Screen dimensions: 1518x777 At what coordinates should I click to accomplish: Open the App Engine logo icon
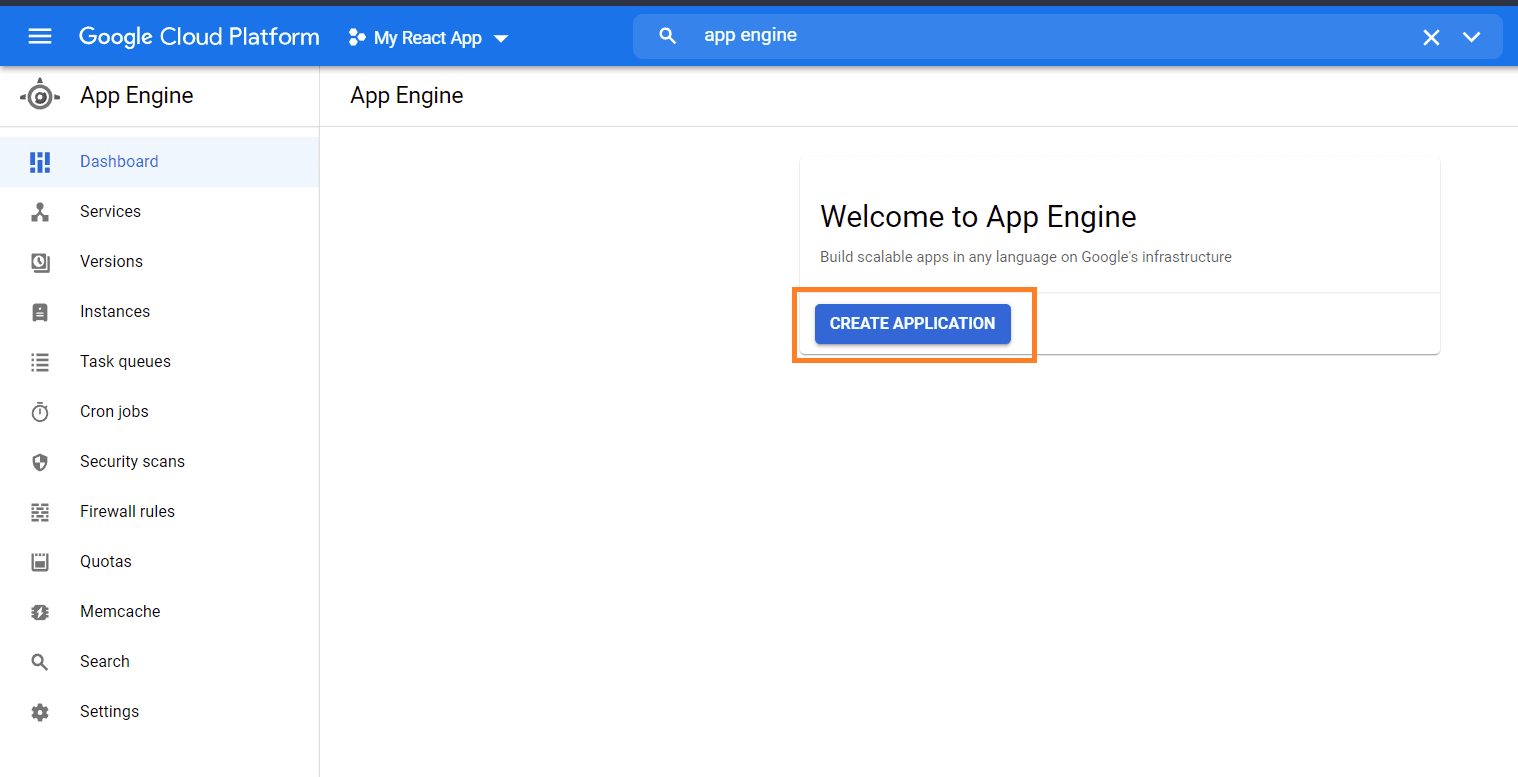pyautogui.click(x=40, y=94)
